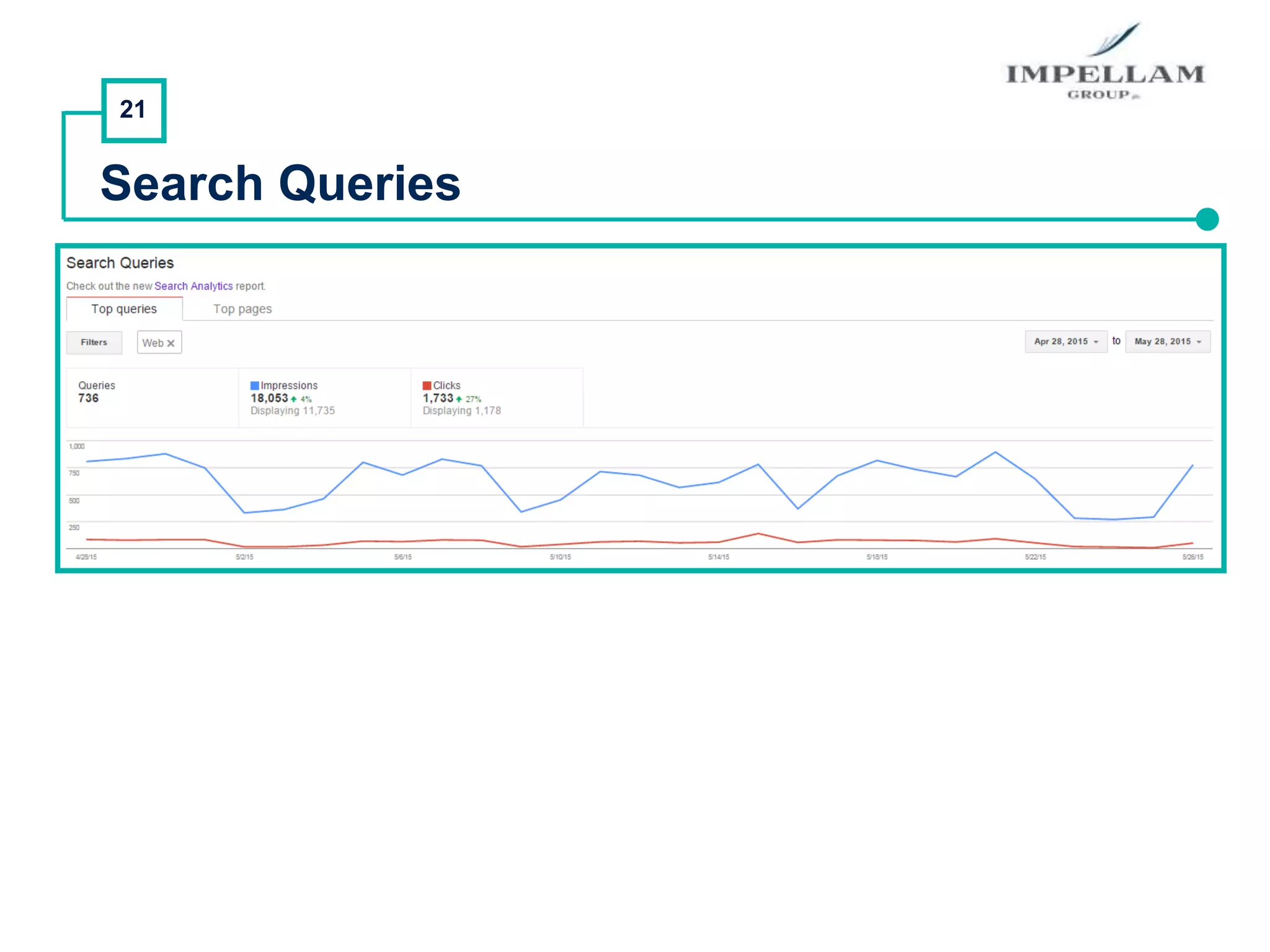Click the green up arrow beside 27%
This screenshot has height=952, width=1270.
(x=459, y=399)
